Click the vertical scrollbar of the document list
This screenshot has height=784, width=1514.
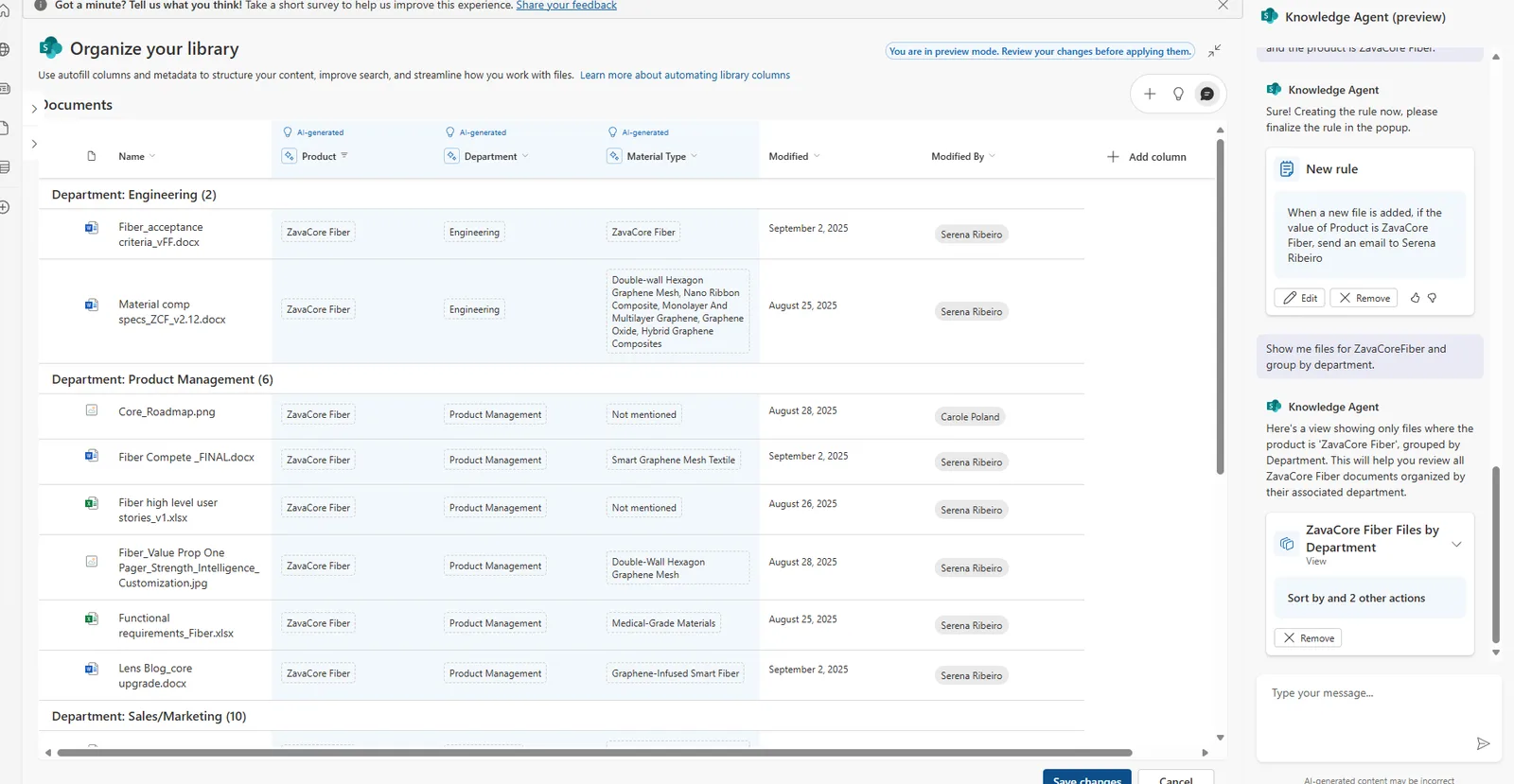[x=1221, y=306]
